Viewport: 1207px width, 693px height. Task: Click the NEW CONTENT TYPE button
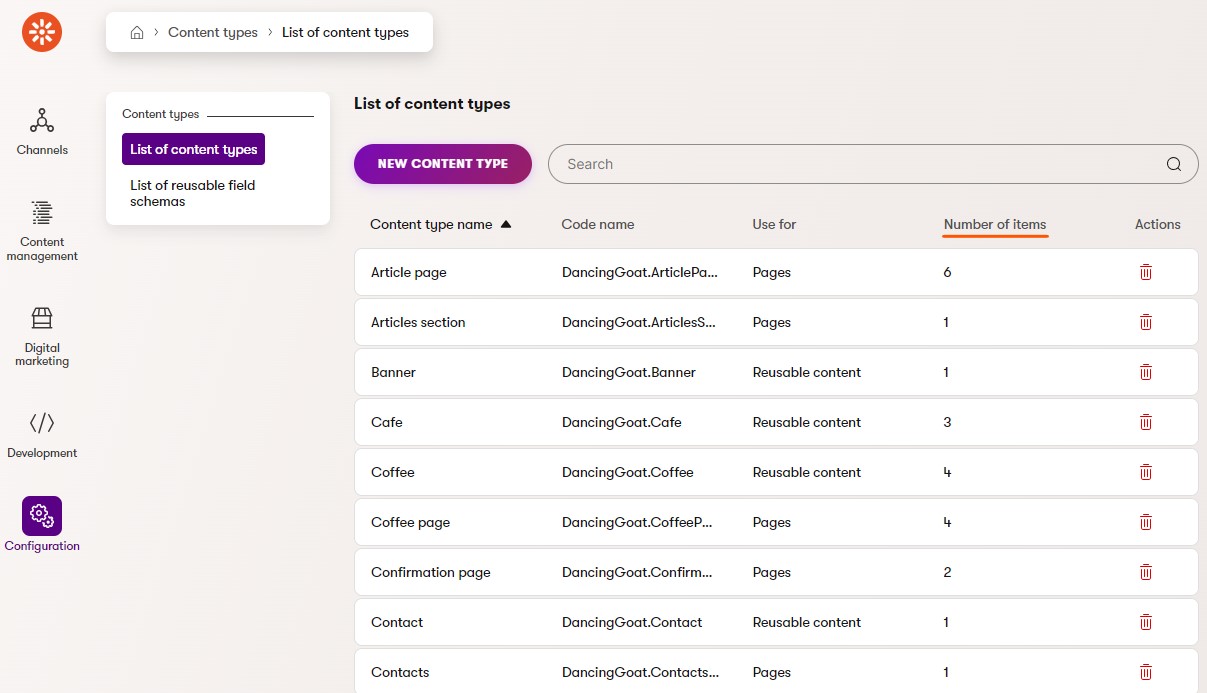point(442,163)
